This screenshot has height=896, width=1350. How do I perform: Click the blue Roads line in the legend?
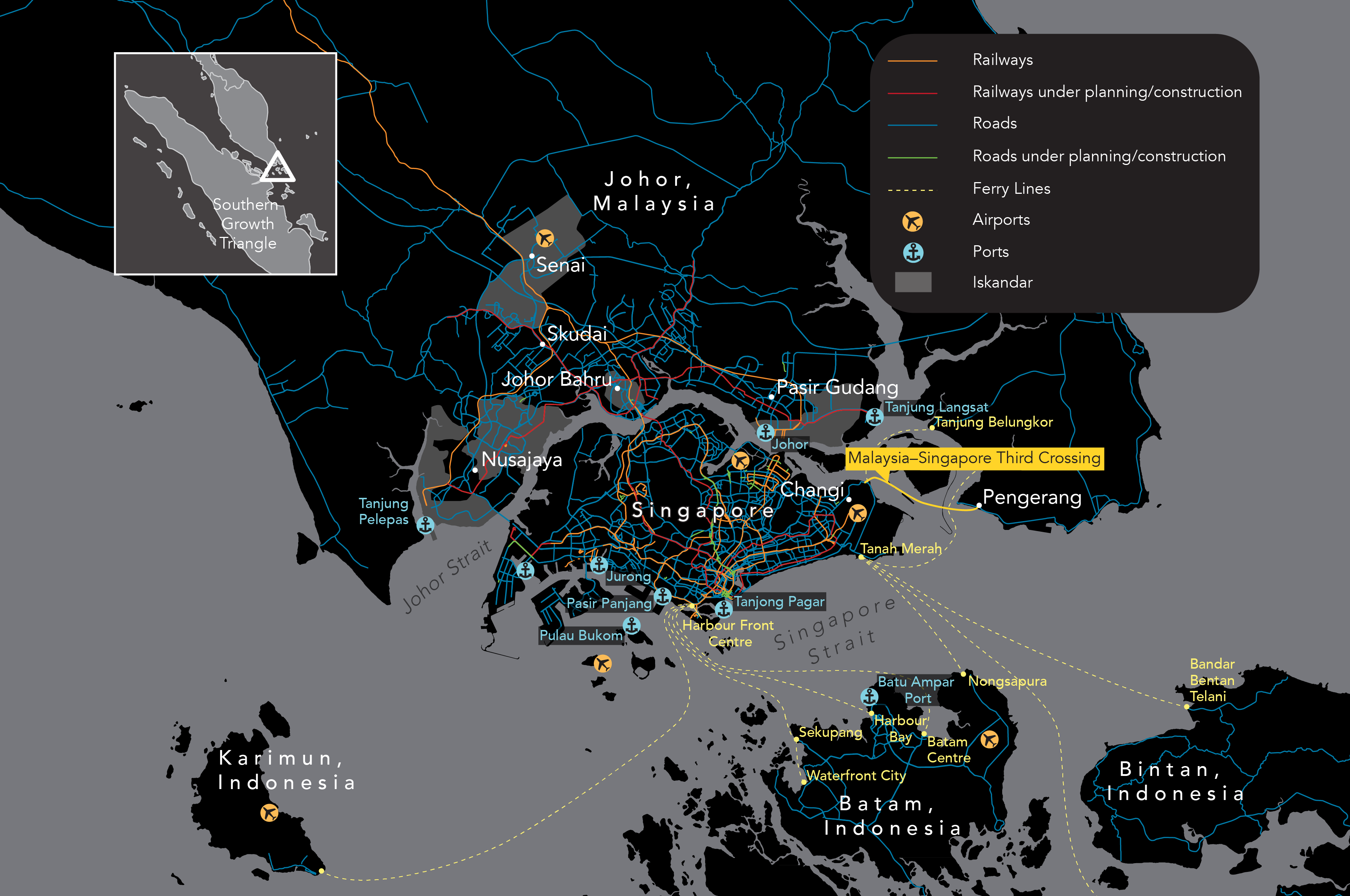coord(912,124)
